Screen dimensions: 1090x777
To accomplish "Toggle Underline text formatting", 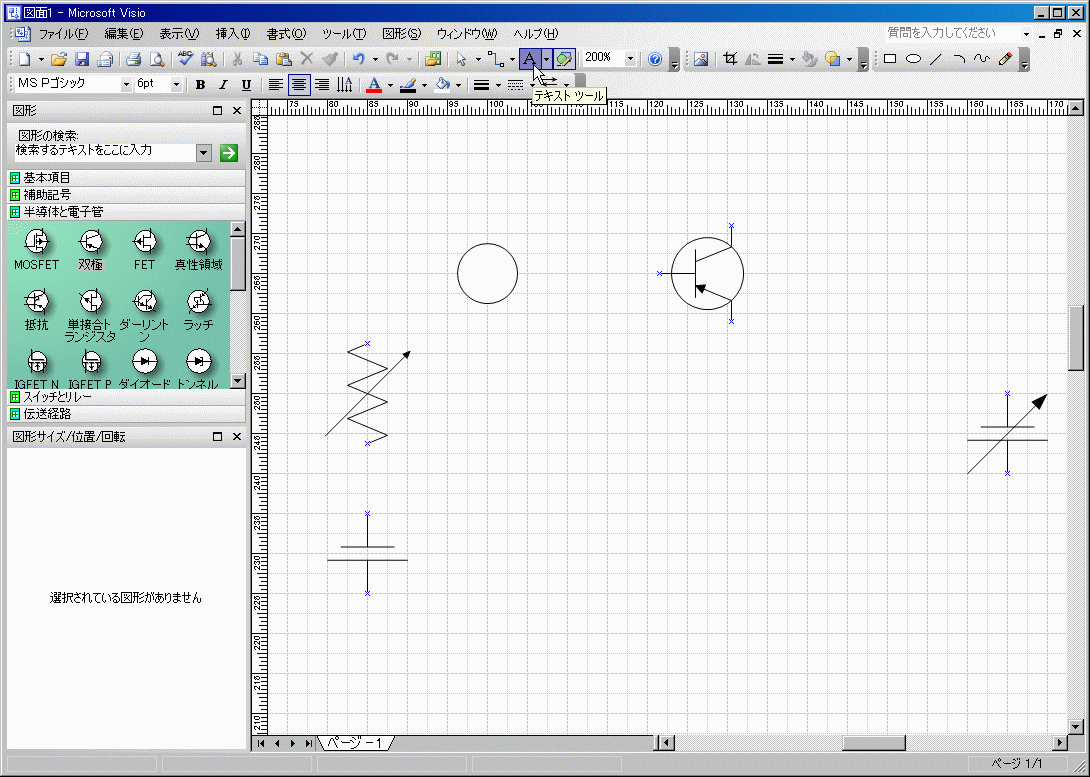I will (246, 85).
